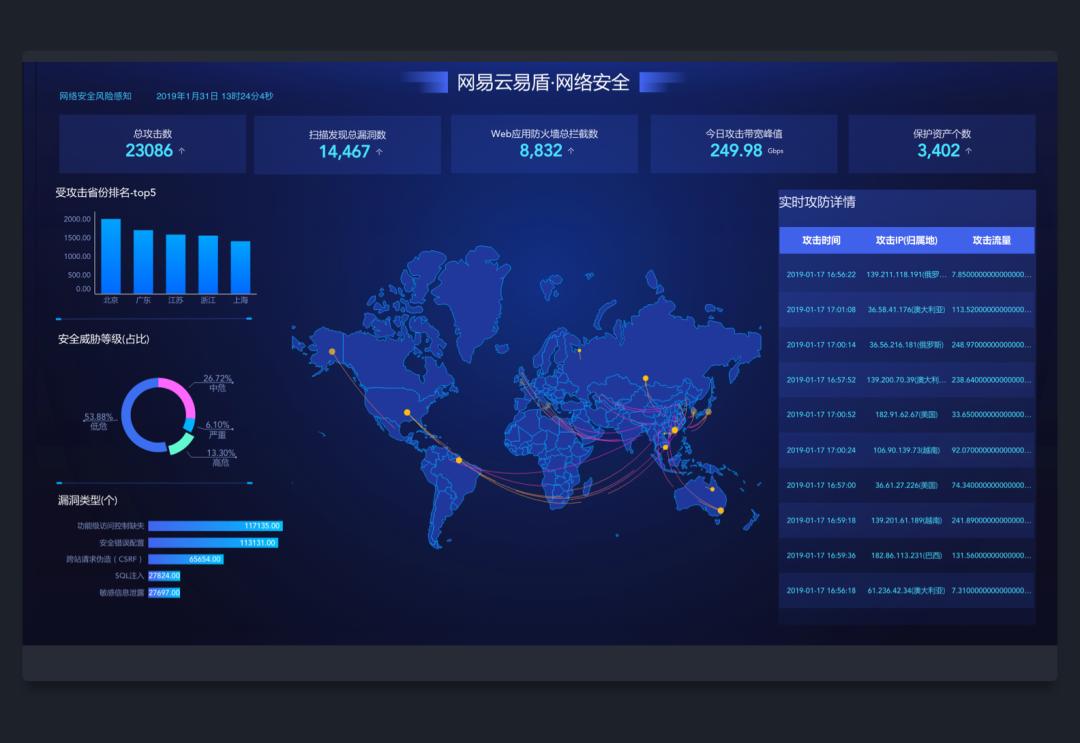
Task: Click the Mongolia-region attack marker on the map
Action: [x=645, y=379]
